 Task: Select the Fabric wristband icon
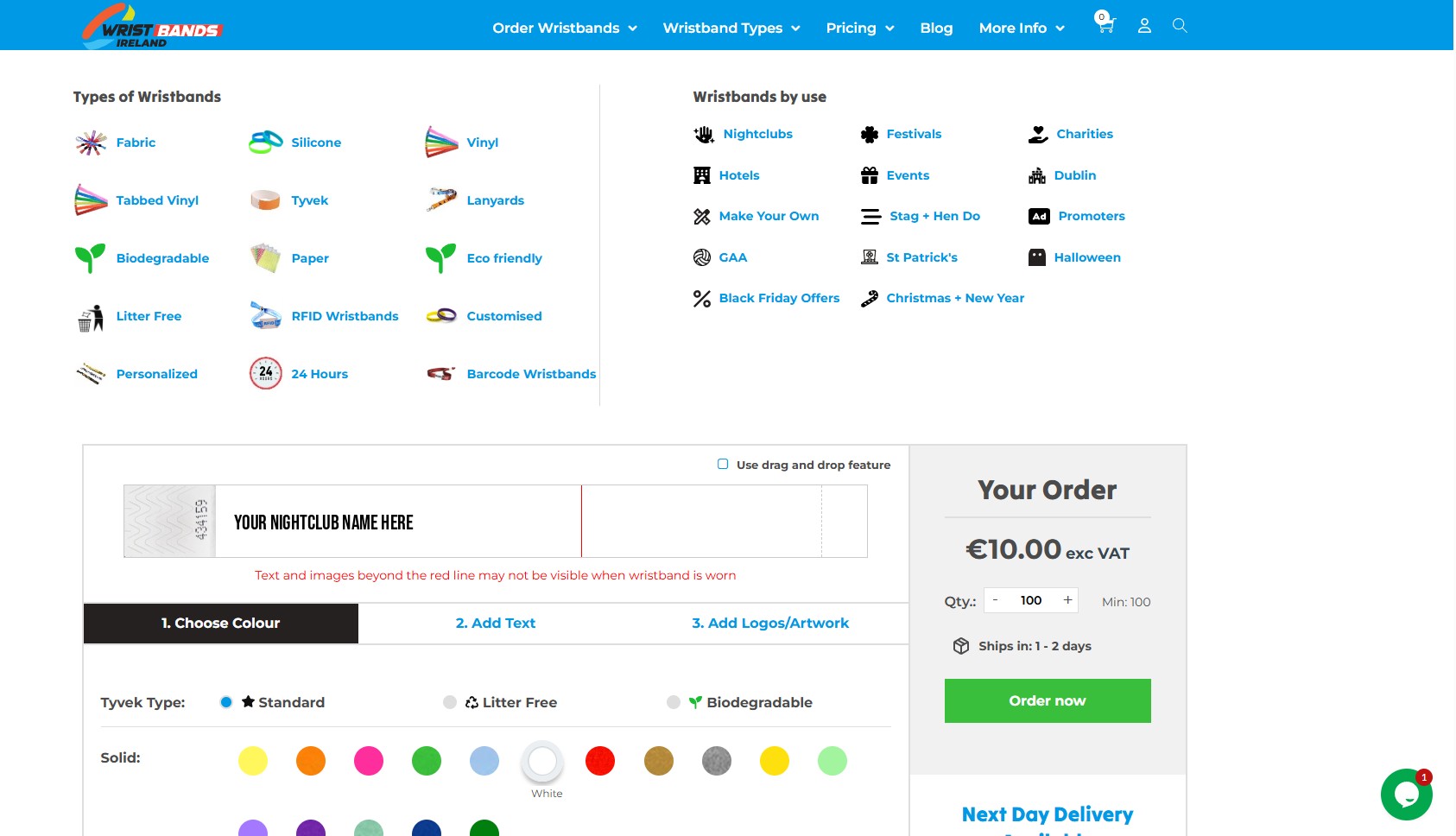pyautogui.click(x=90, y=142)
